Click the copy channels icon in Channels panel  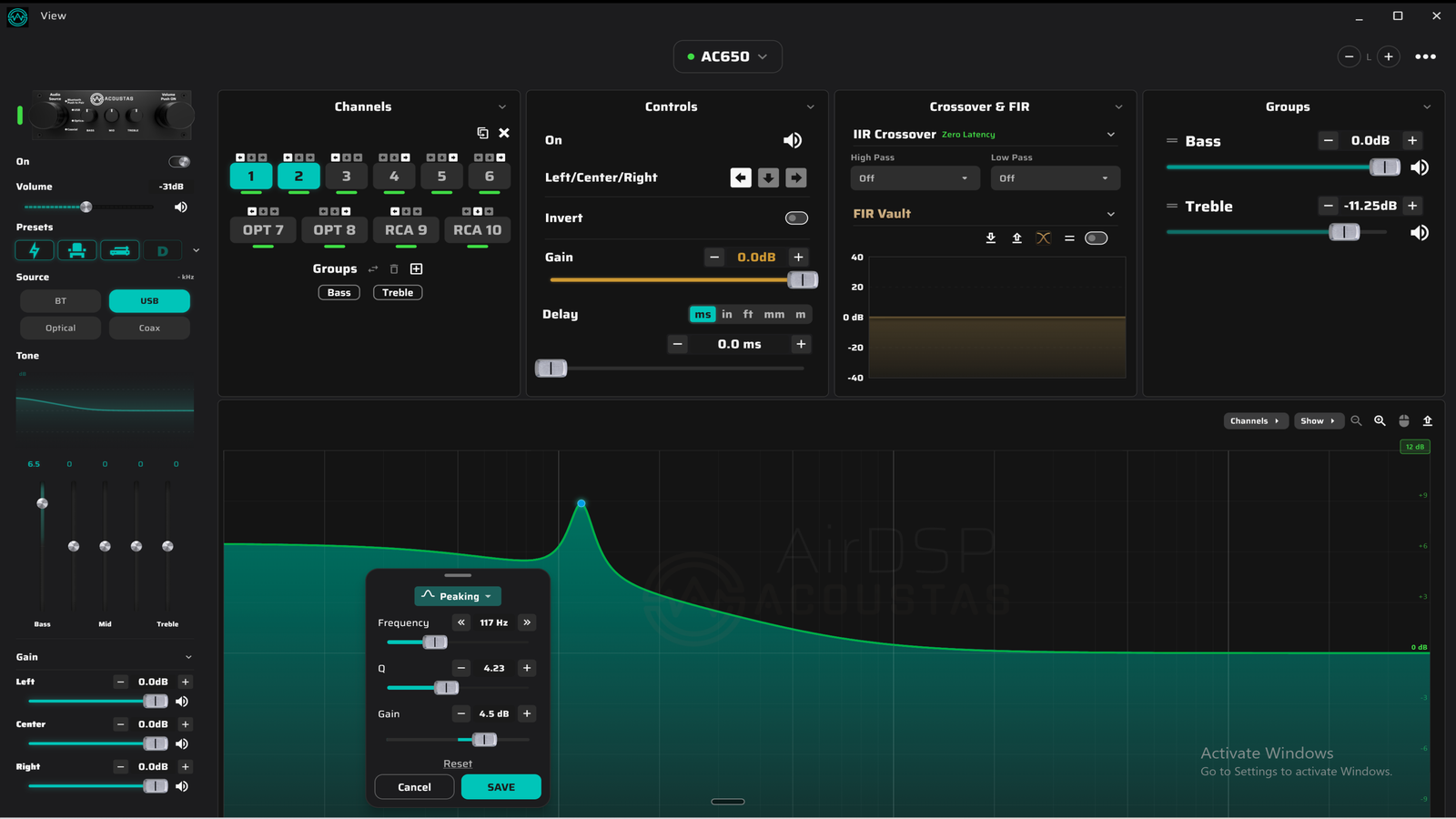(x=482, y=133)
